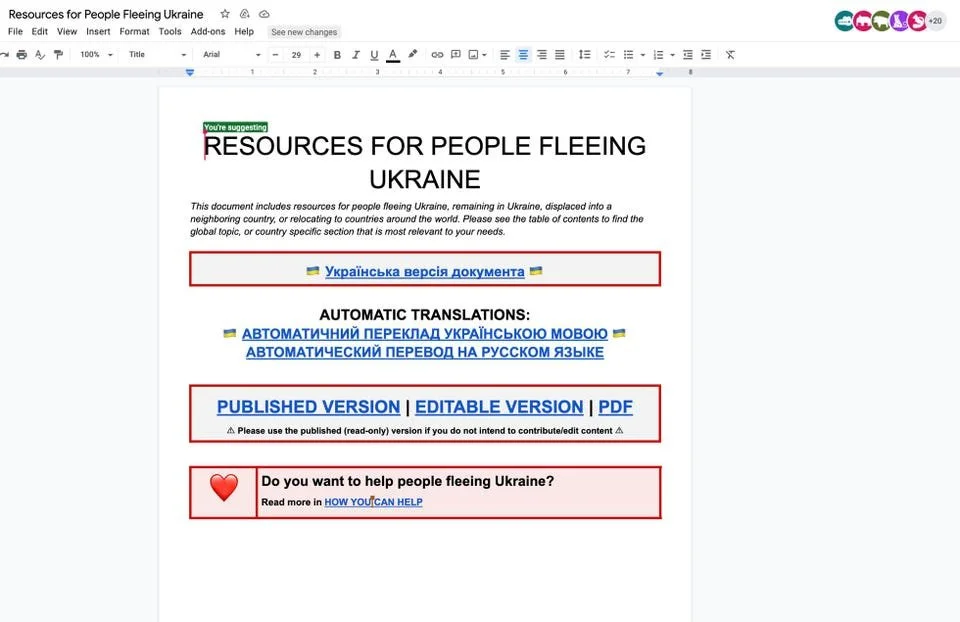Print the document with the printer icon
This screenshot has width=960, height=622.
click(22, 54)
